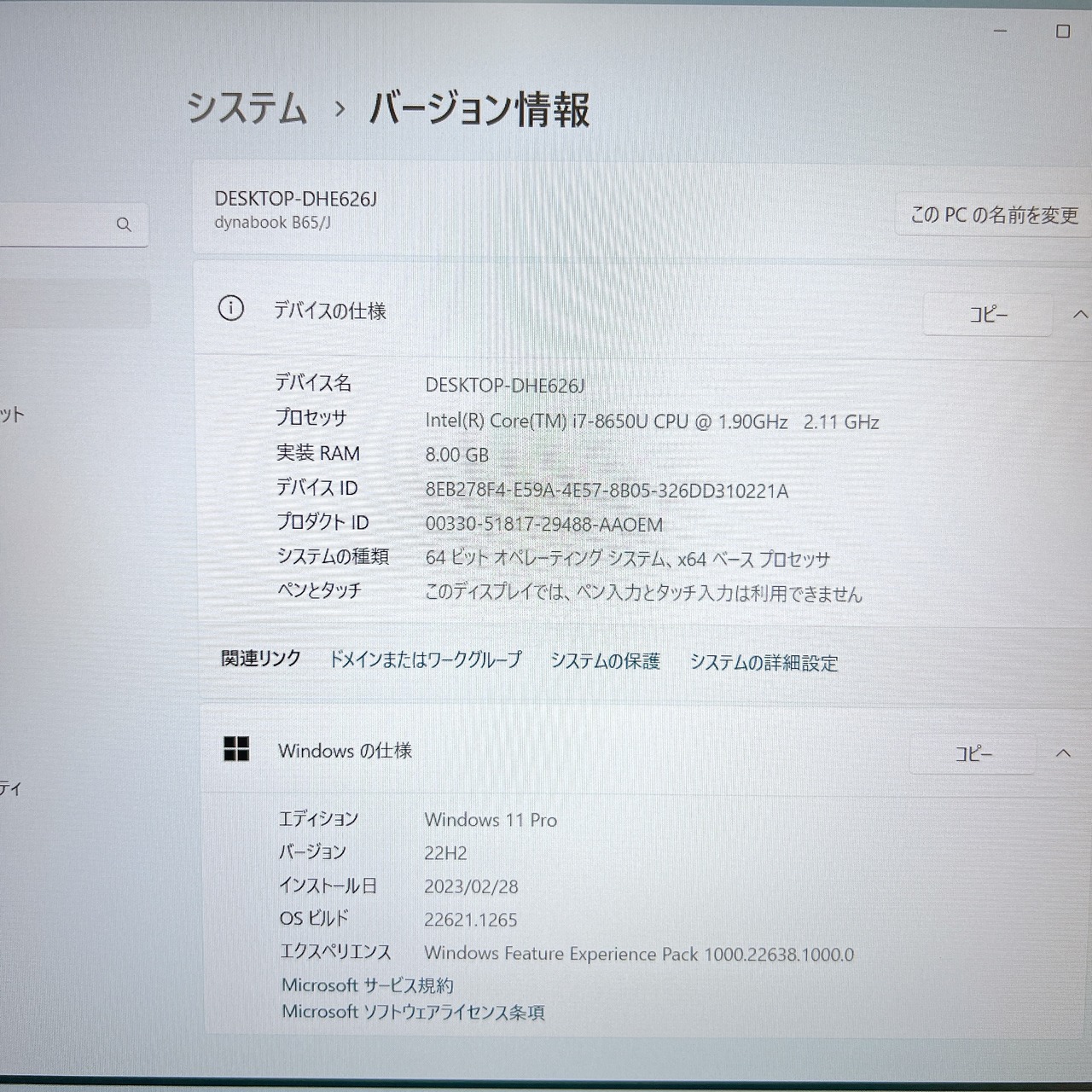Select the Windows 11 Pro edition value
Image resolution: width=1092 pixels, height=1092 pixels.
click(491, 820)
